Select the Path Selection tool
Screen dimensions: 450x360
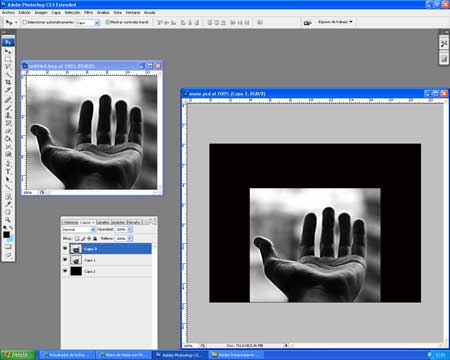click(x=8, y=179)
